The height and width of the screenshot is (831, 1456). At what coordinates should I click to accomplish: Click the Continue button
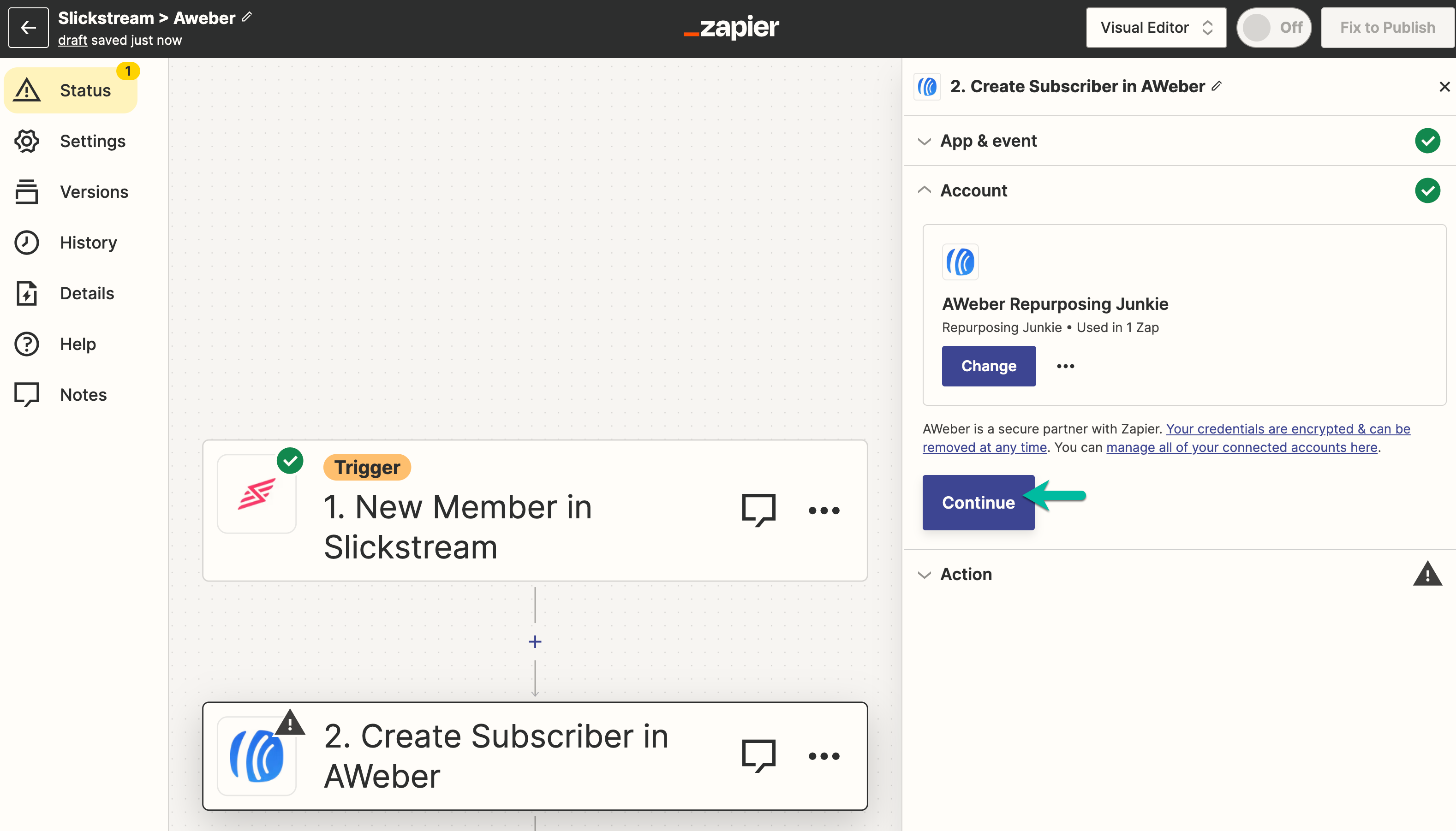click(x=978, y=502)
